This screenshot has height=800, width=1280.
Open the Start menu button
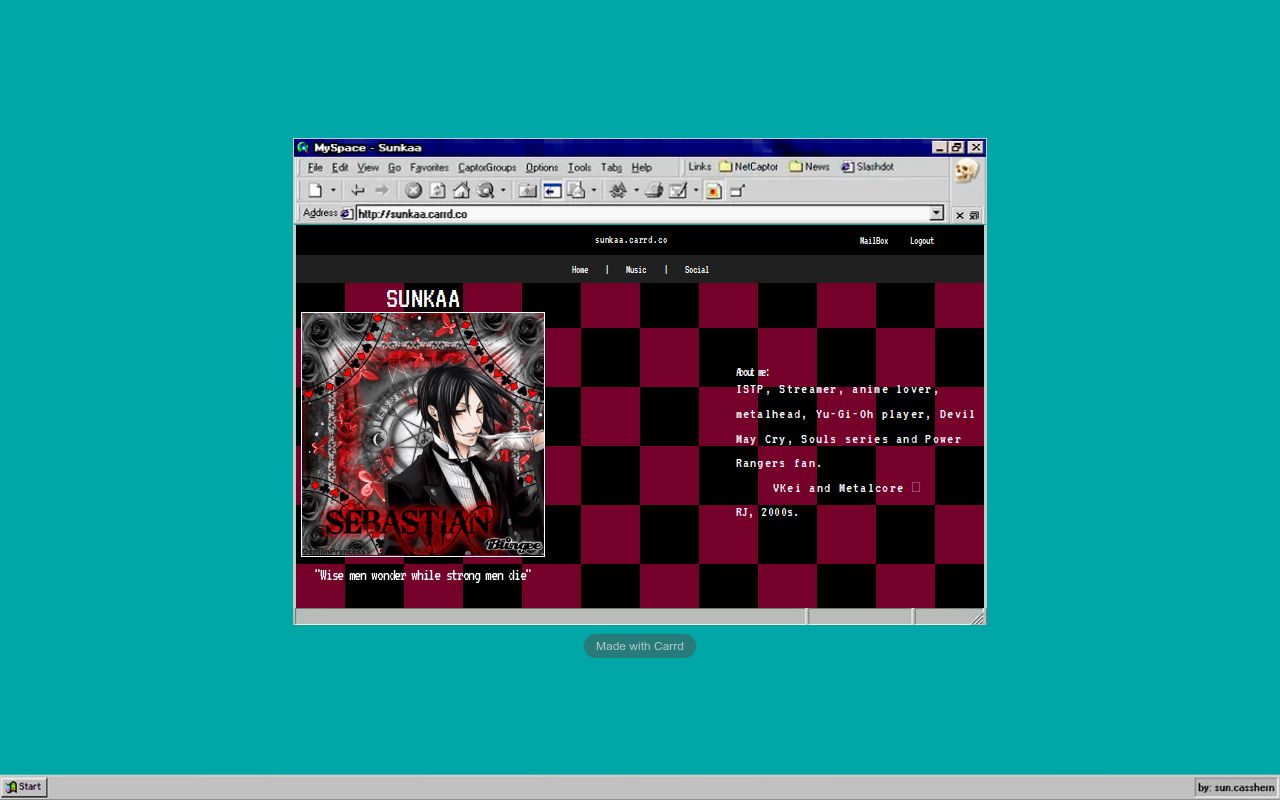[x=24, y=787]
